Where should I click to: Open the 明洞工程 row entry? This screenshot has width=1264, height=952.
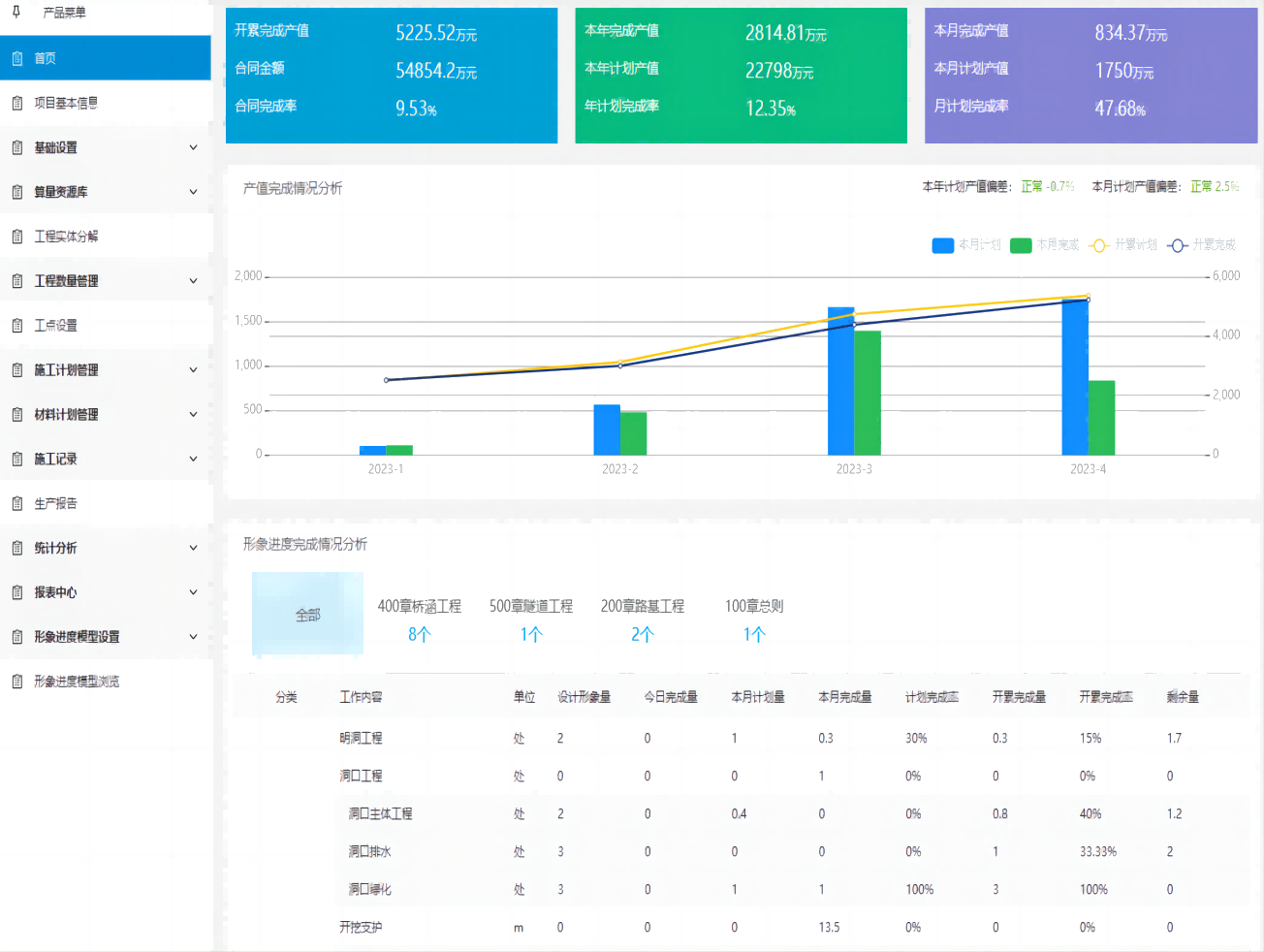[361, 738]
